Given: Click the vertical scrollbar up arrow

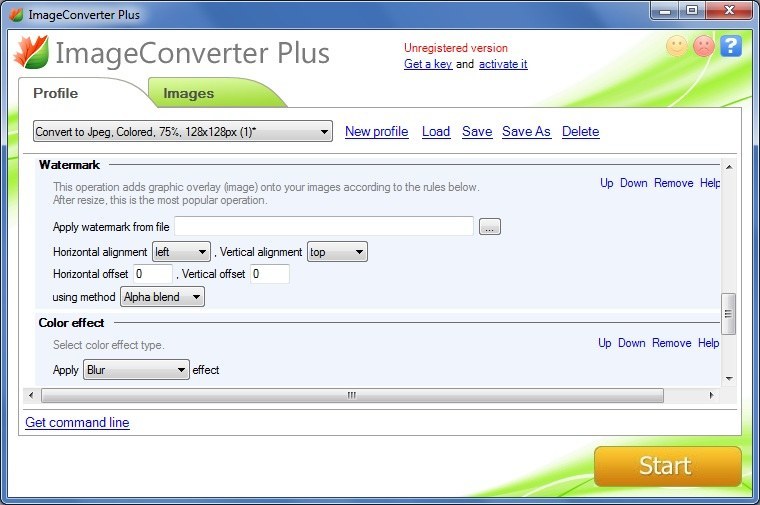Looking at the screenshot, I should [729, 167].
